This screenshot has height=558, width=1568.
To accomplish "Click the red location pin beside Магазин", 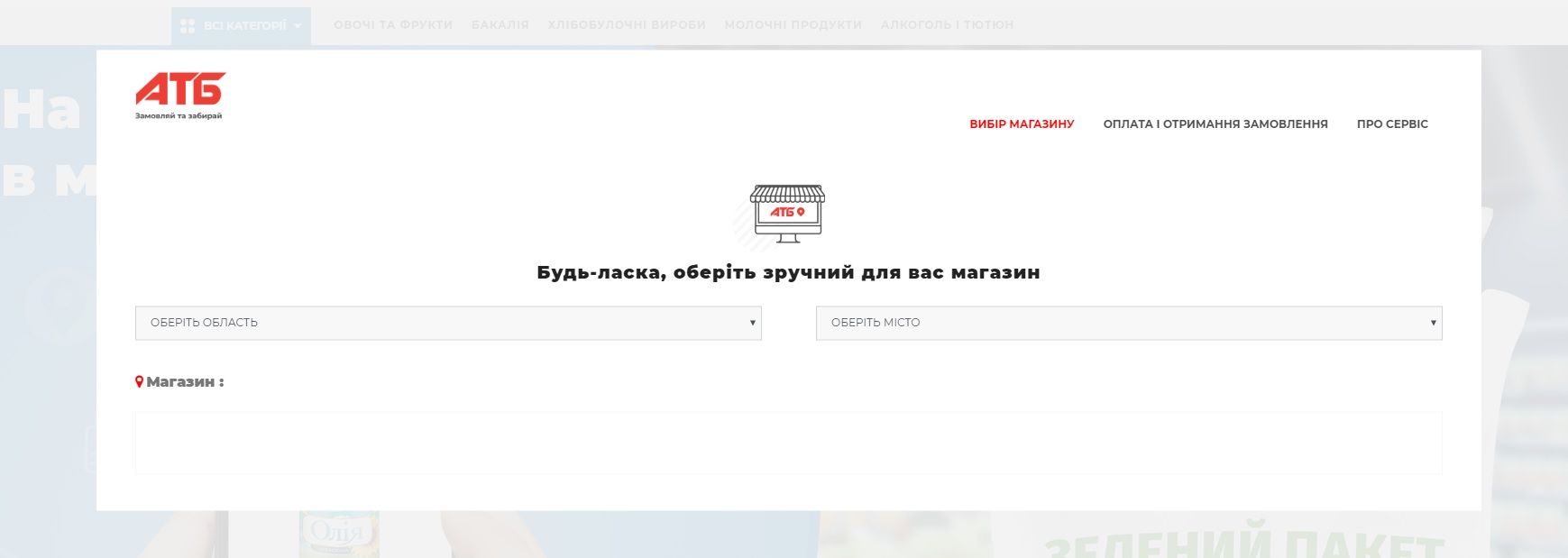I will pyautogui.click(x=140, y=382).
